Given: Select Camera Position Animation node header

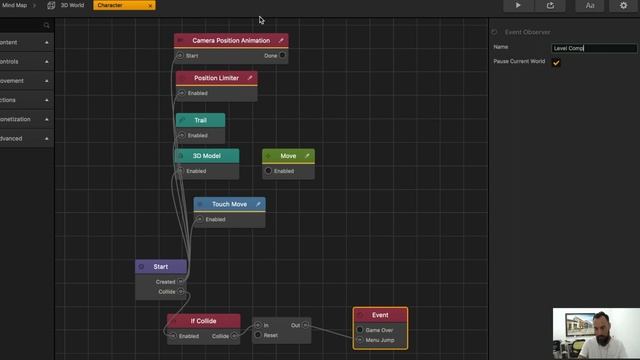Looking at the screenshot, I should (231, 40).
